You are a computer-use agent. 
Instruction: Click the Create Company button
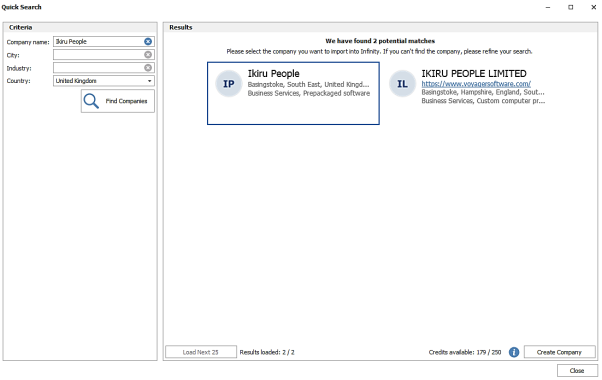coord(559,352)
